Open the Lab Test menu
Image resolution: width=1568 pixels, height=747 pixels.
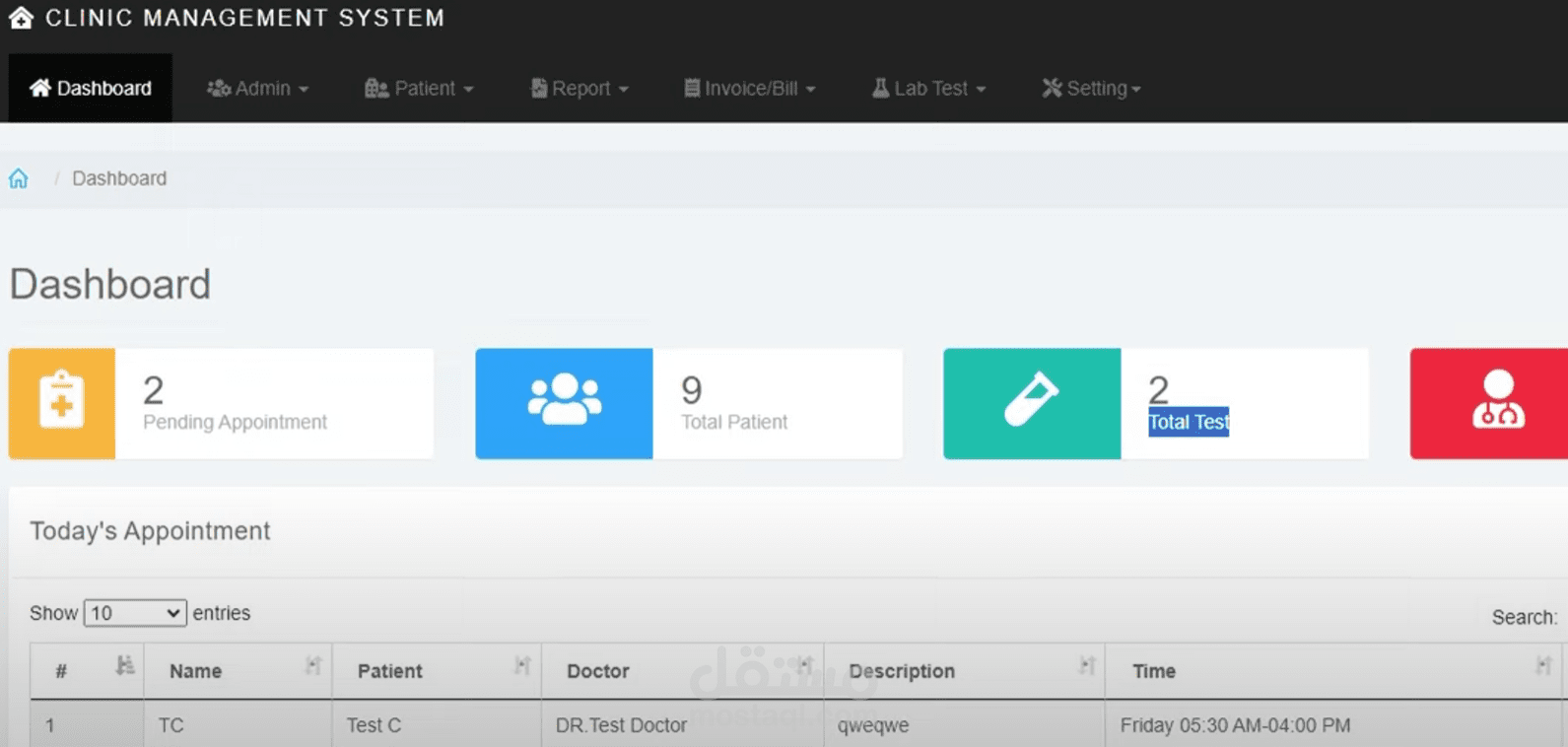click(928, 88)
